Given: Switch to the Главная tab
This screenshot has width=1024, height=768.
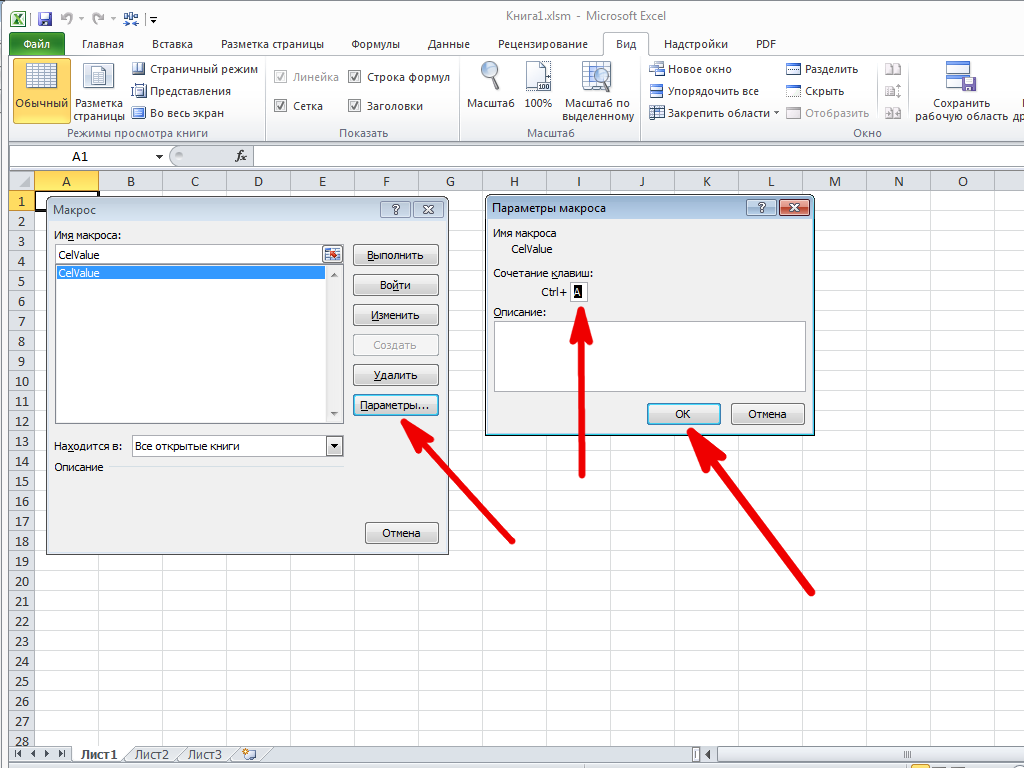Looking at the screenshot, I should (103, 44).
